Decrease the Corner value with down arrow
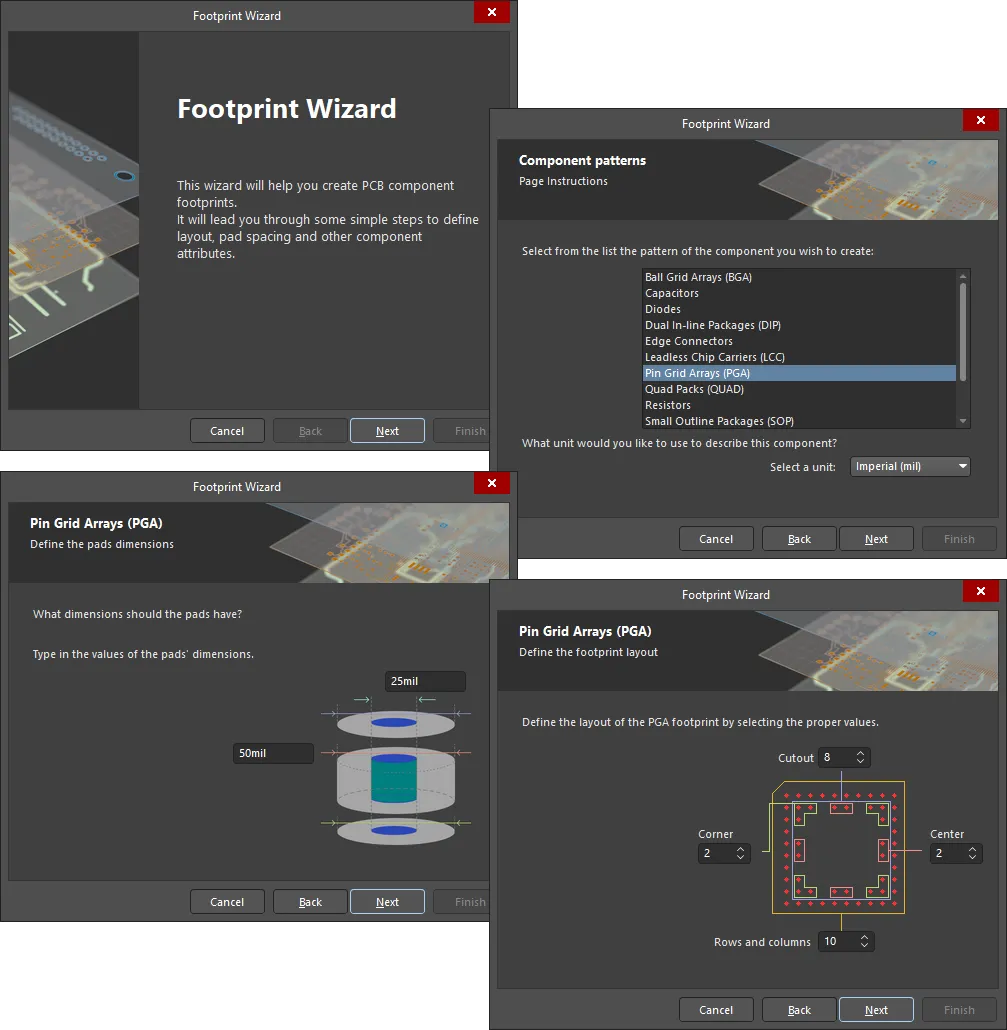Screen dimensions: 1007x1030 pos(741,858)
